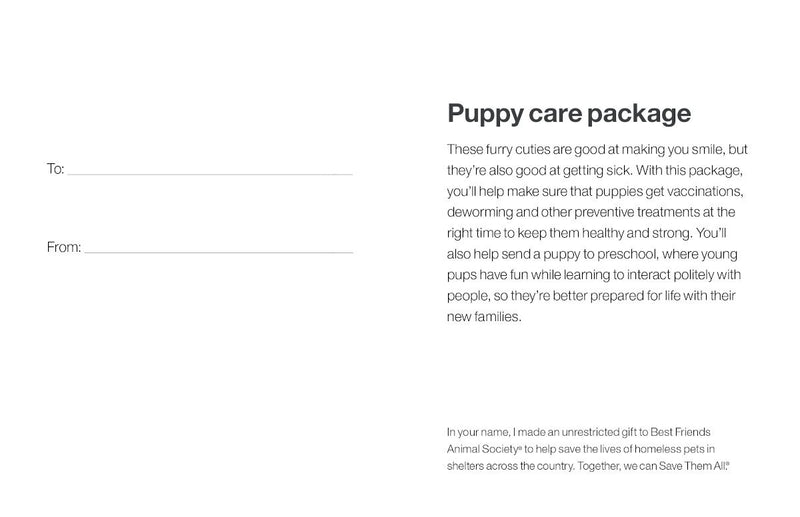
Task: Click the "From:" label text
Action: (64, 247)
